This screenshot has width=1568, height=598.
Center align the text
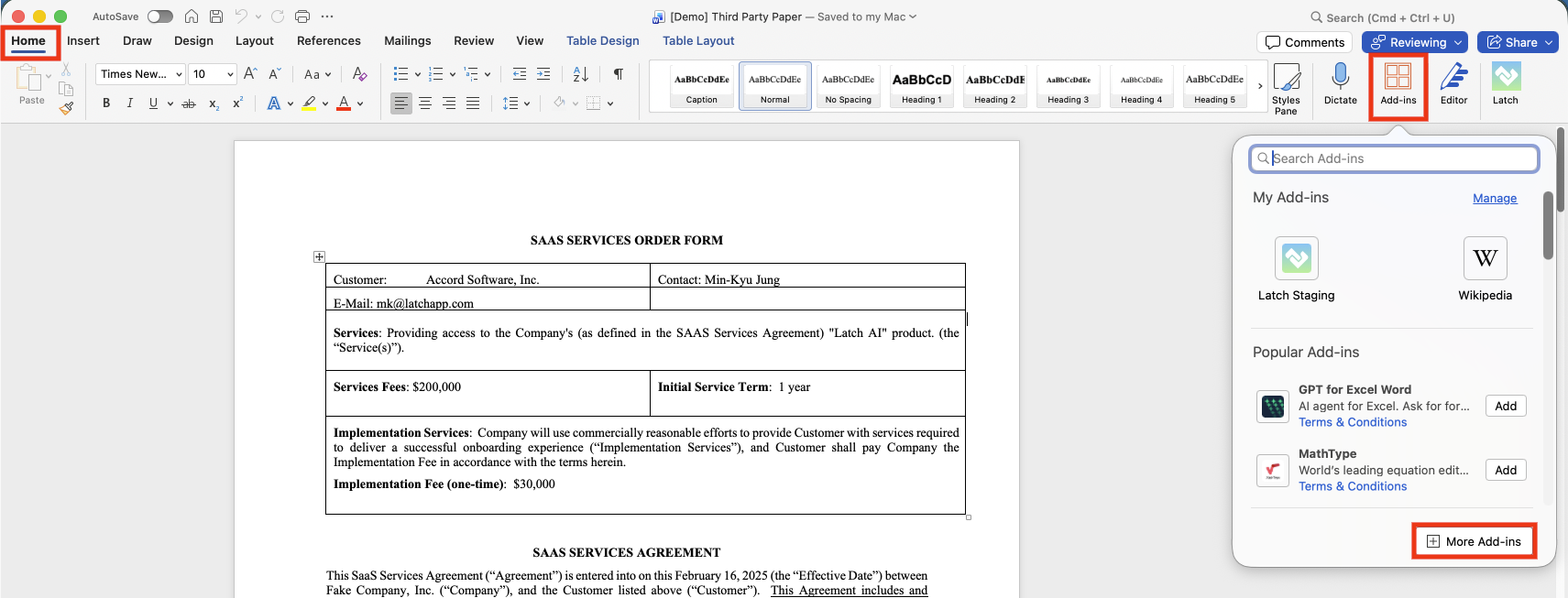(x=425, y=103)
